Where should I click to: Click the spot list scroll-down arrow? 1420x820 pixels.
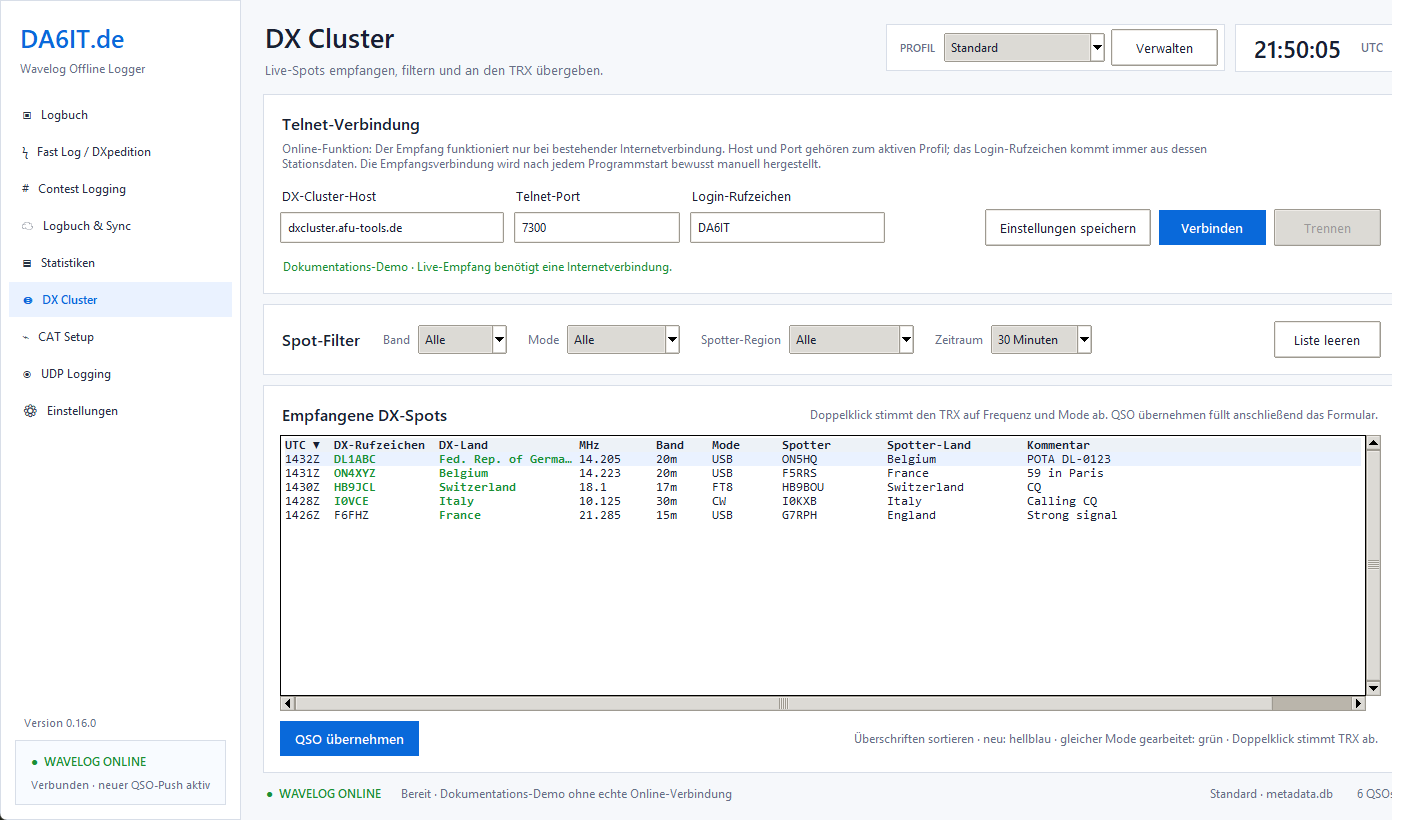(1373, 688)
